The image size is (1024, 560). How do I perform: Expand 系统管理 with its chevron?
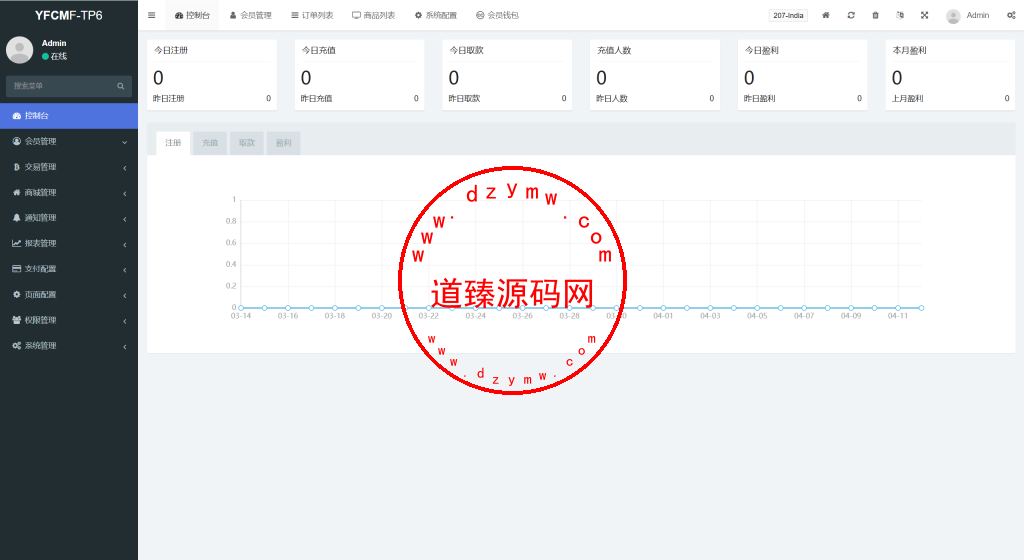(125, 346)
